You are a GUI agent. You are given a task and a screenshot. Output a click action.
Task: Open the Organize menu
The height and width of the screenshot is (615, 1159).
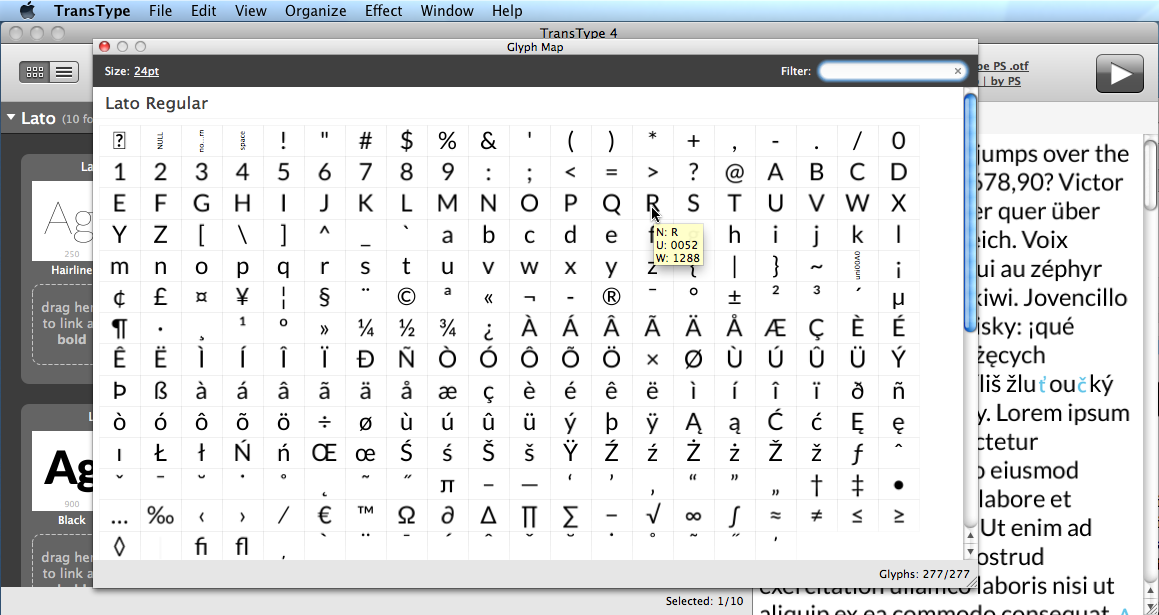point(316,10)
